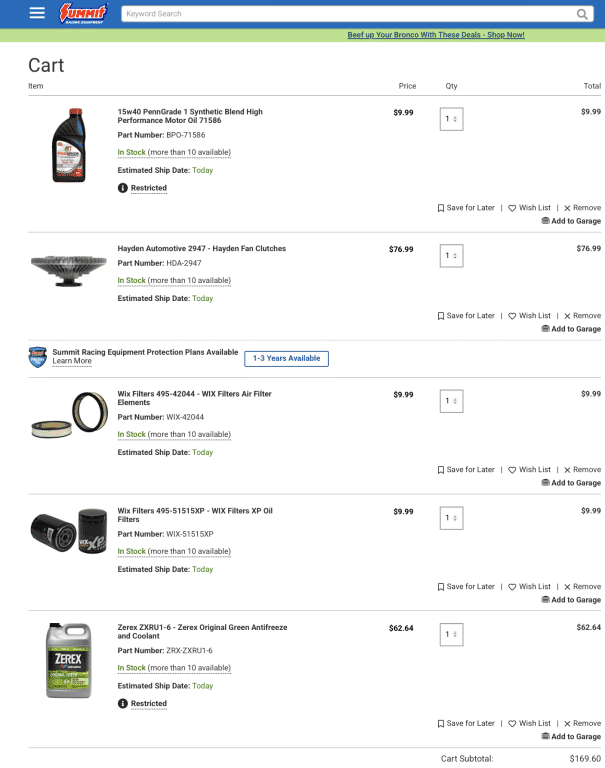
Task: Click the 1-3 Years Available button
Action: click(x=286, y=358)
